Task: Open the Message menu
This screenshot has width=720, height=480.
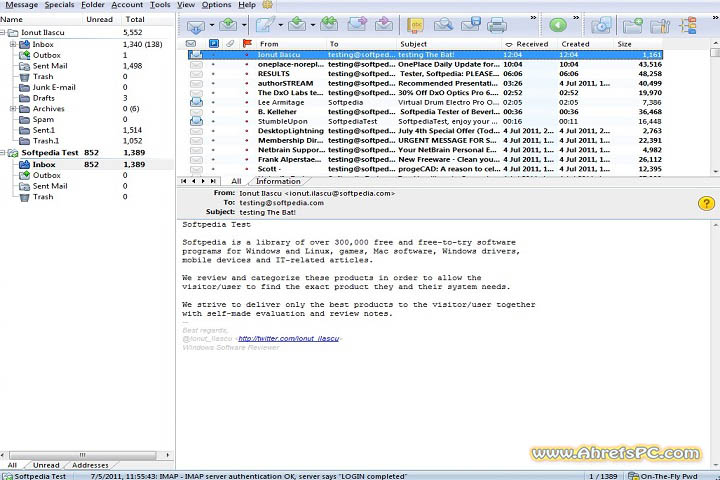Action: tap(22, 5)
